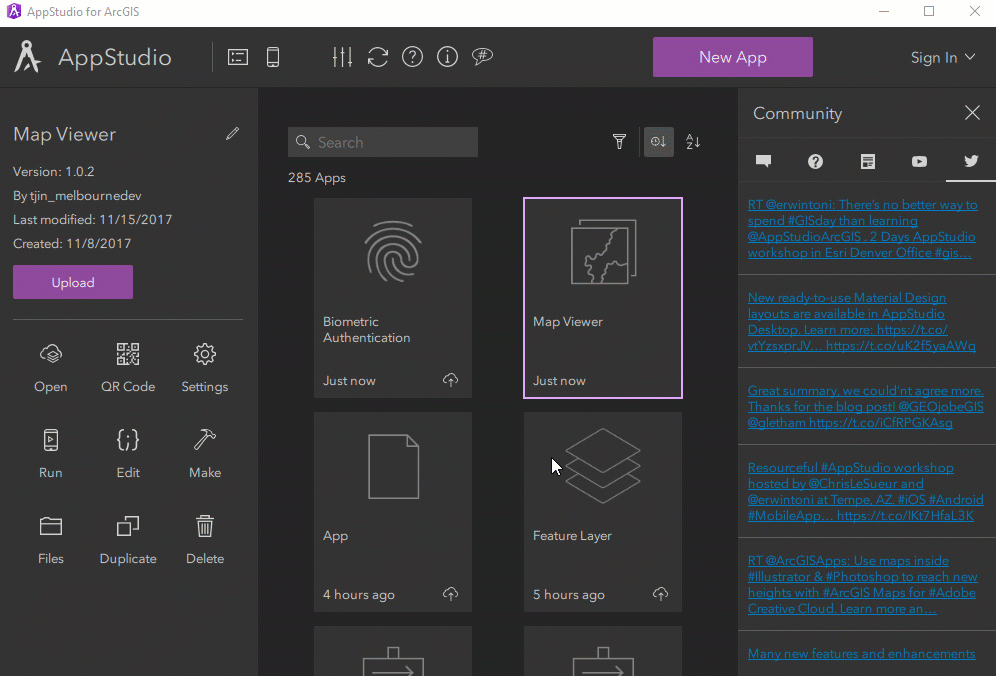Screen dimensions: 996x676
Task: Focus the Search apps field
Action: click(x=383, y=142)
